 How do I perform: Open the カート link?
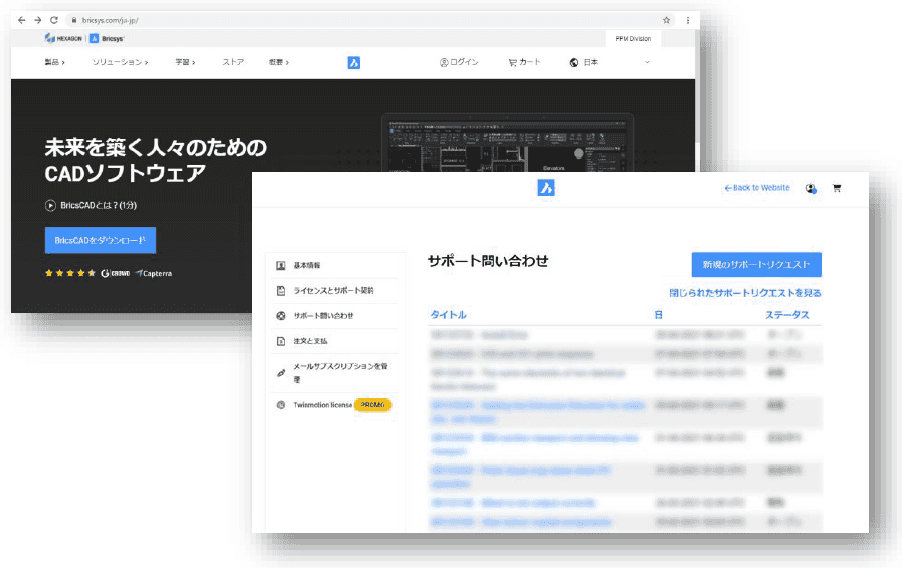(x=524, y=62)
